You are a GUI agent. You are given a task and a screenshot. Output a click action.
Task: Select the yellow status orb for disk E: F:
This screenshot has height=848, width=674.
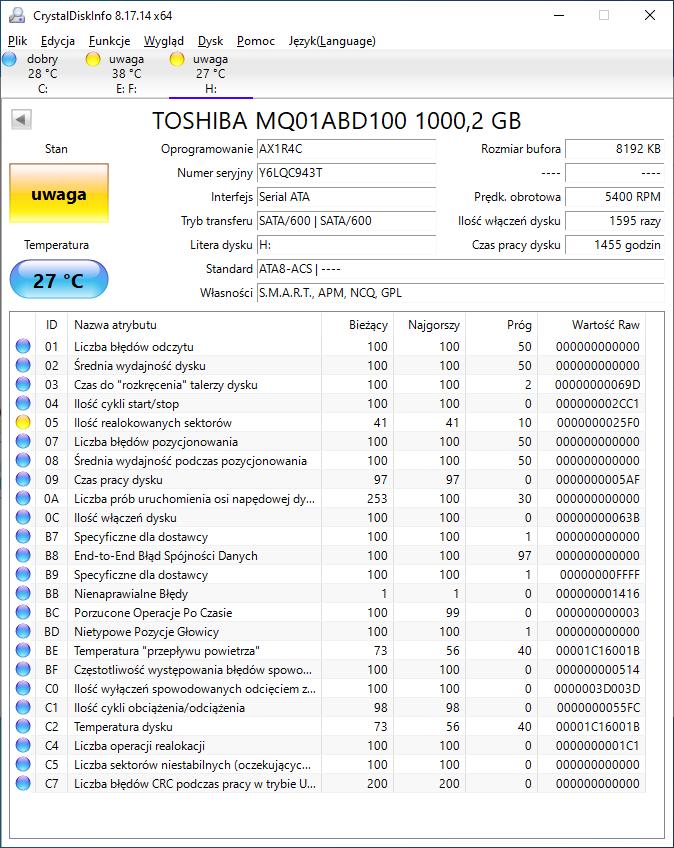[93, 59]
